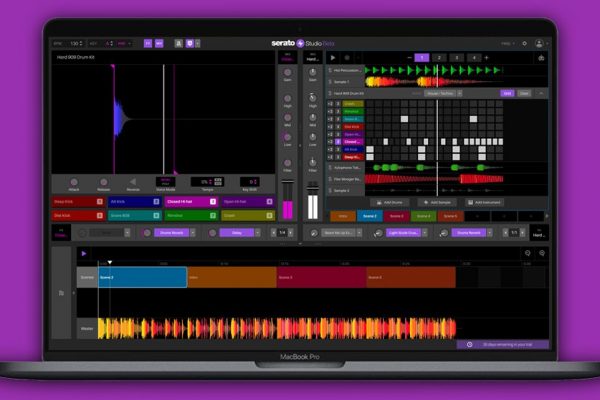The height and width of the screenshot is (400, 600).
Task: Toggle the x2 button on Rimshot row
Action: 330,111
